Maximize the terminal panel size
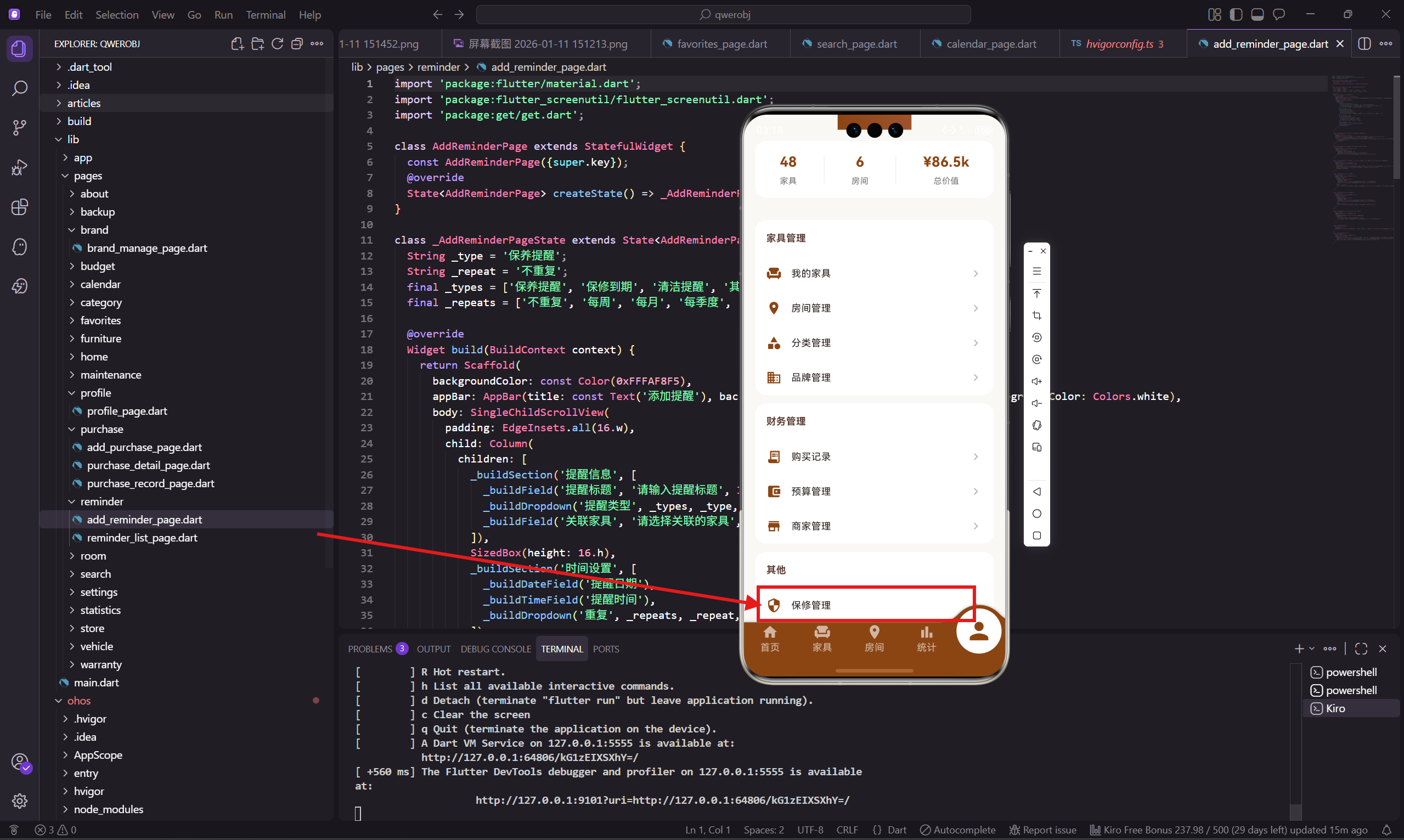Screen dimensions: 1404x840 pyautogui.click(x=1361, y=649)
